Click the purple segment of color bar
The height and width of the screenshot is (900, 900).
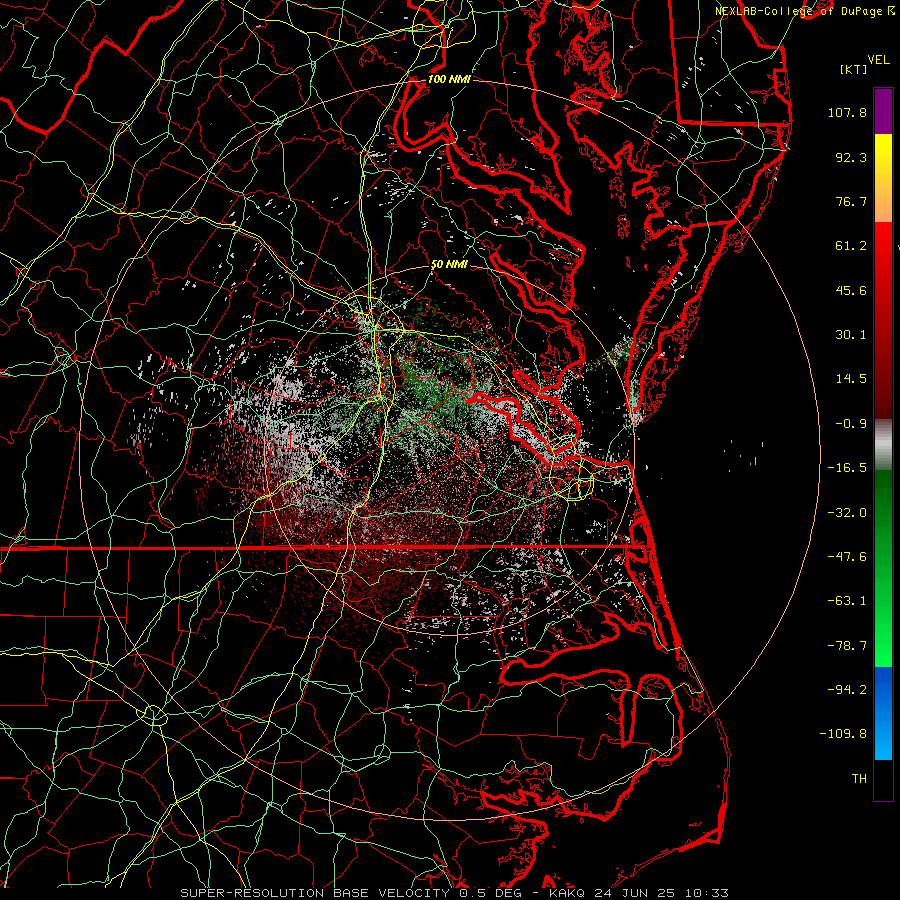pyautogui.click(x=883, y=111)
